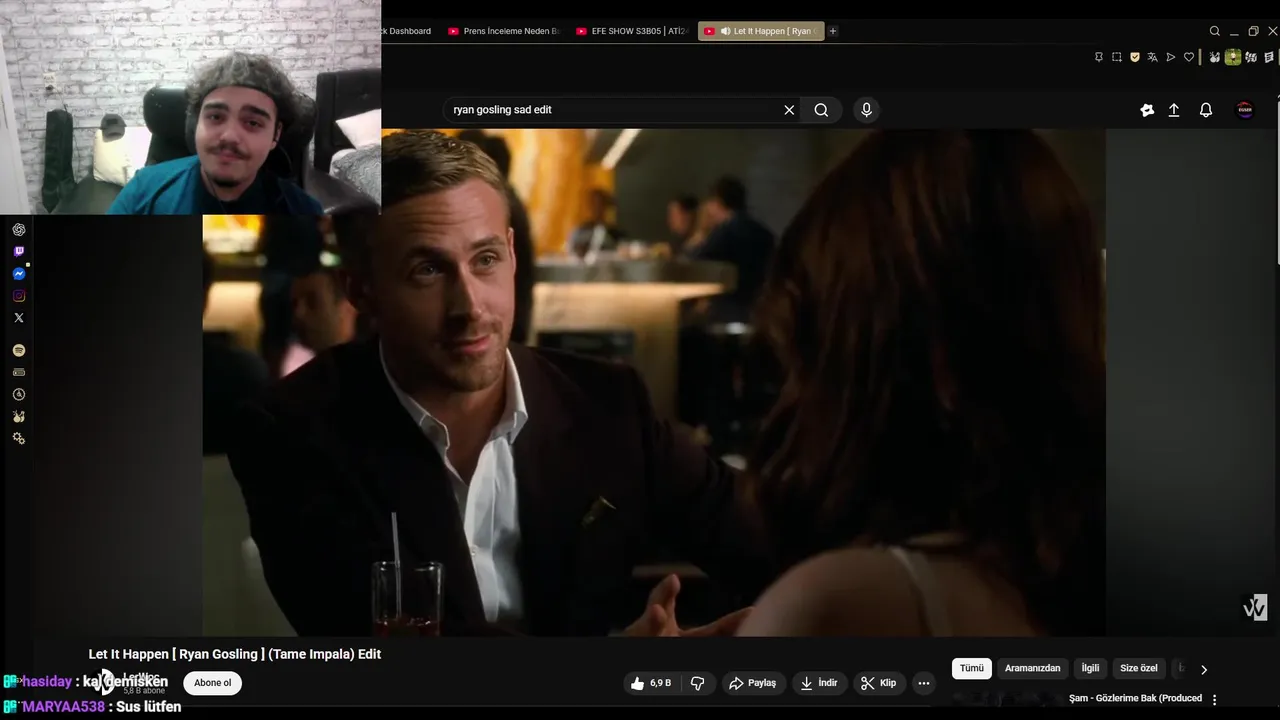
Task: Open the ad blocker shield icon
Action: point(1135,57)
